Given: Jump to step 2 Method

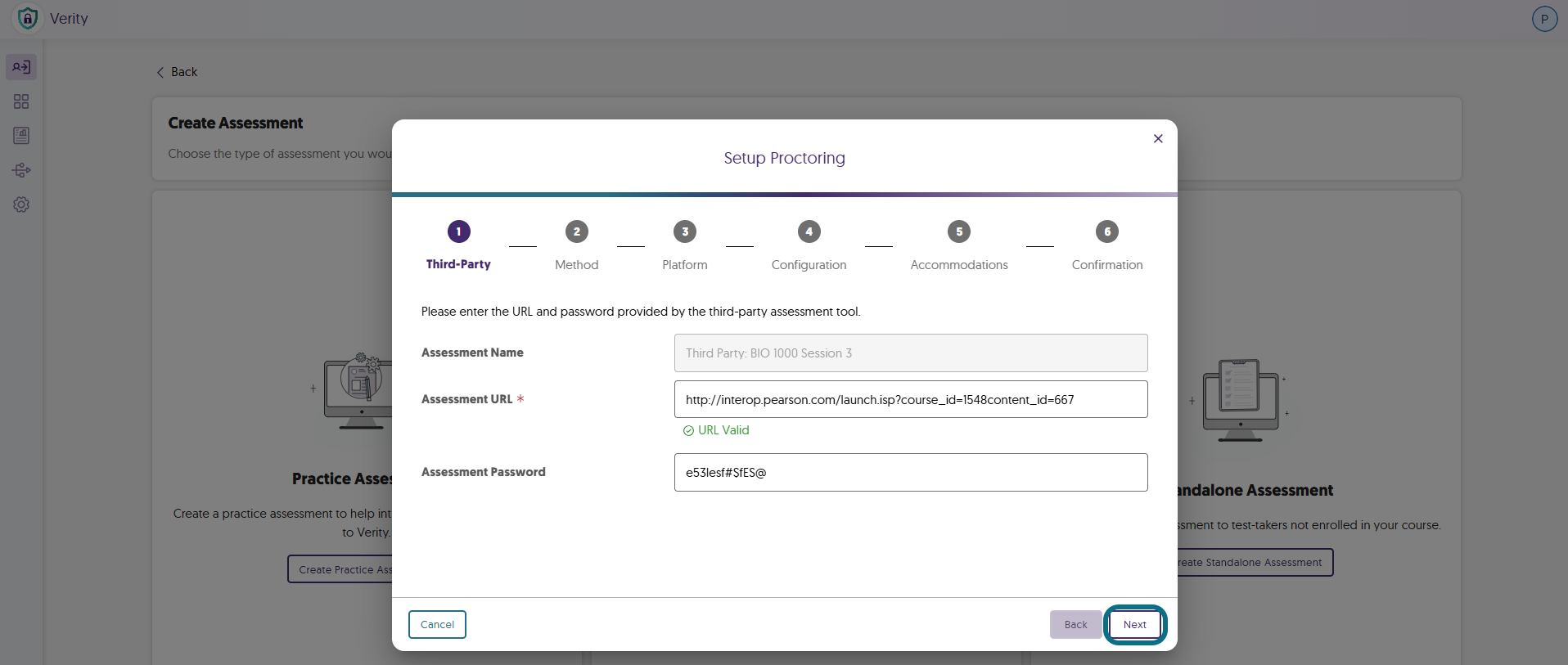Looking at the screenshot, I should click(x=577, y=245).
